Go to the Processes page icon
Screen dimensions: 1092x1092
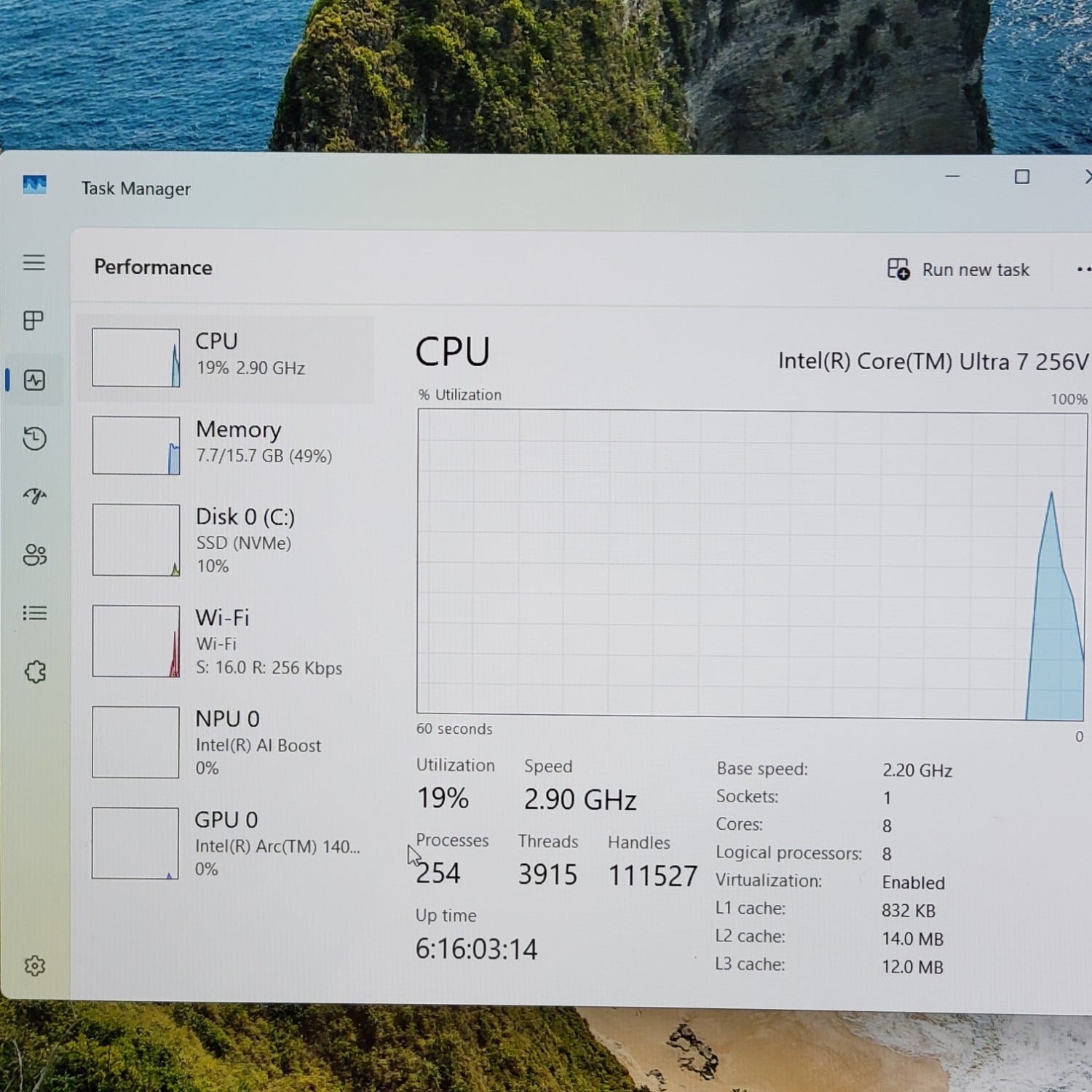click(x=34, y=320)
